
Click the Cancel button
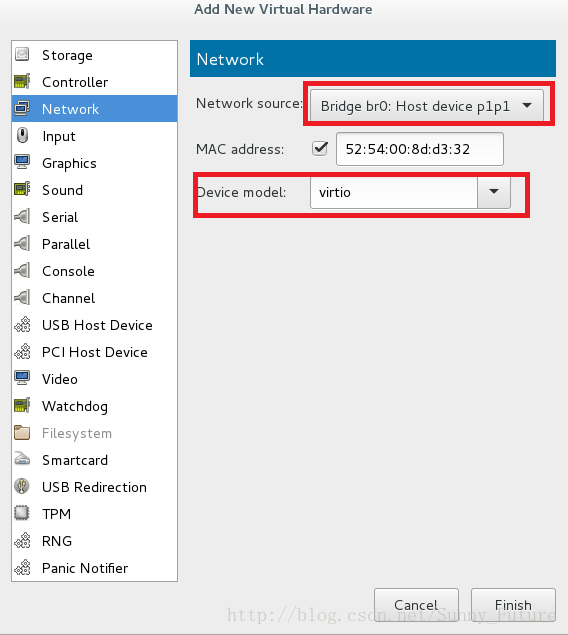pos(416,605)
